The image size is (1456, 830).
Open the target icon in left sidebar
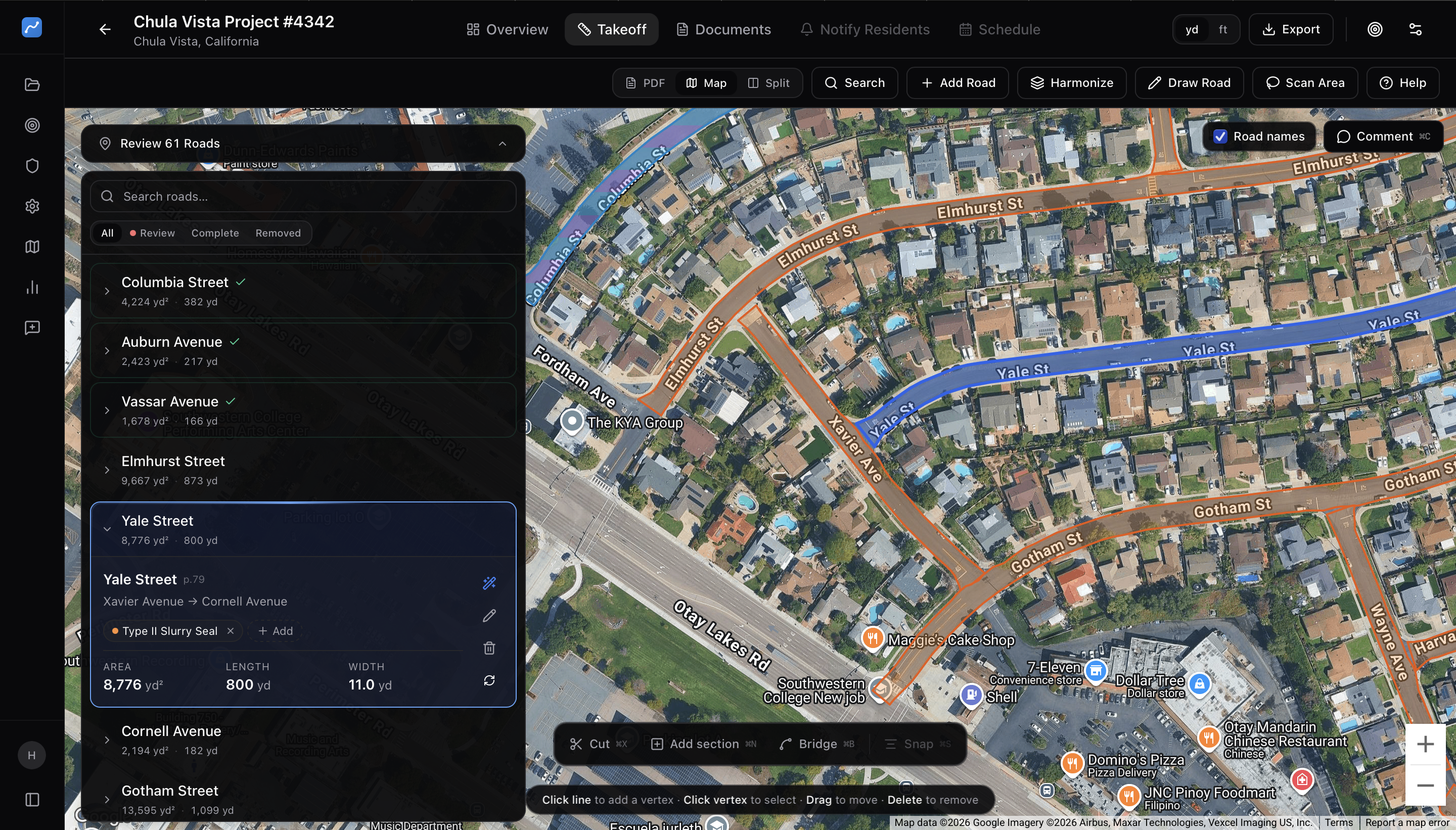[32, 125]
